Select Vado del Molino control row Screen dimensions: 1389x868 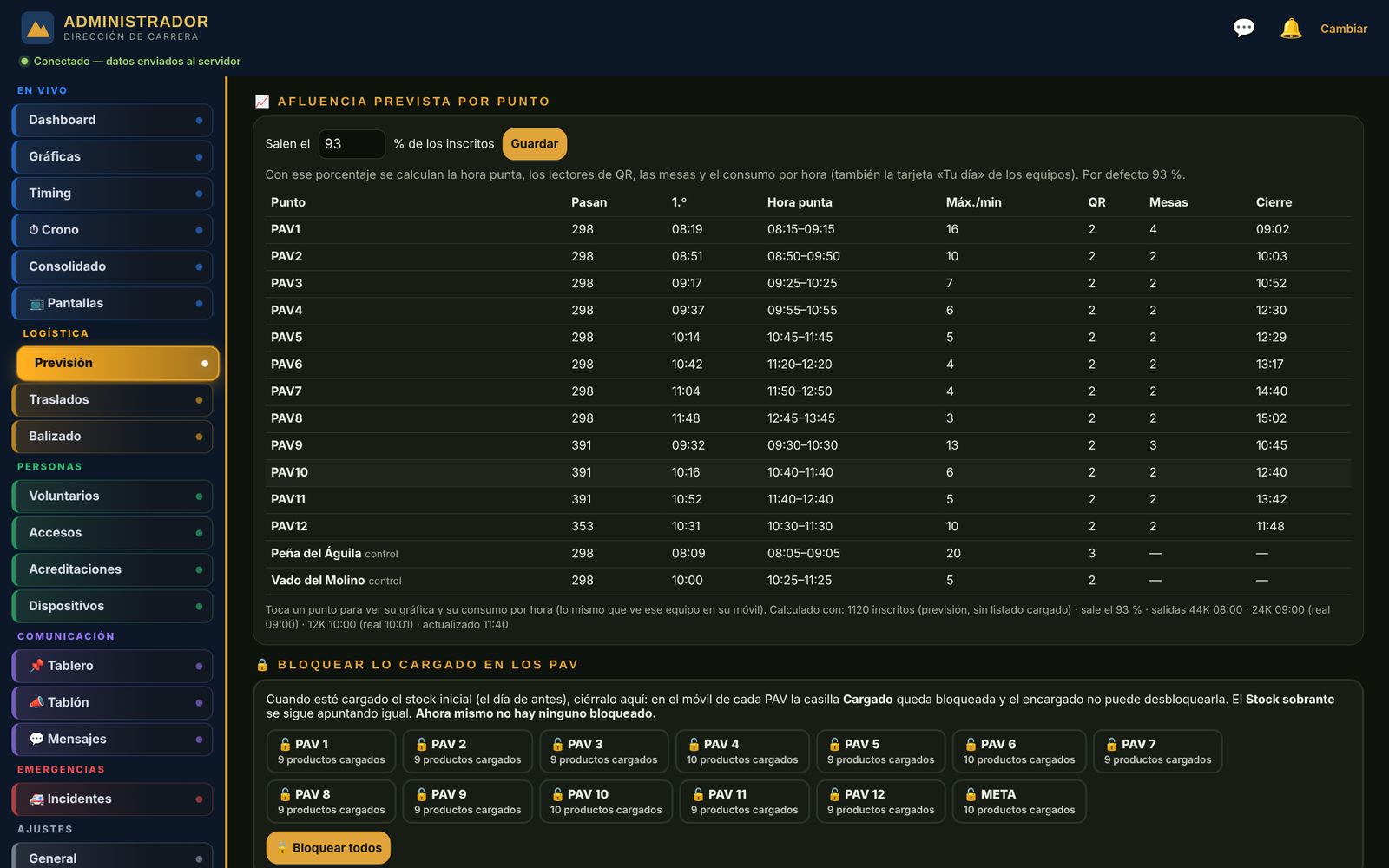[808, 581]
